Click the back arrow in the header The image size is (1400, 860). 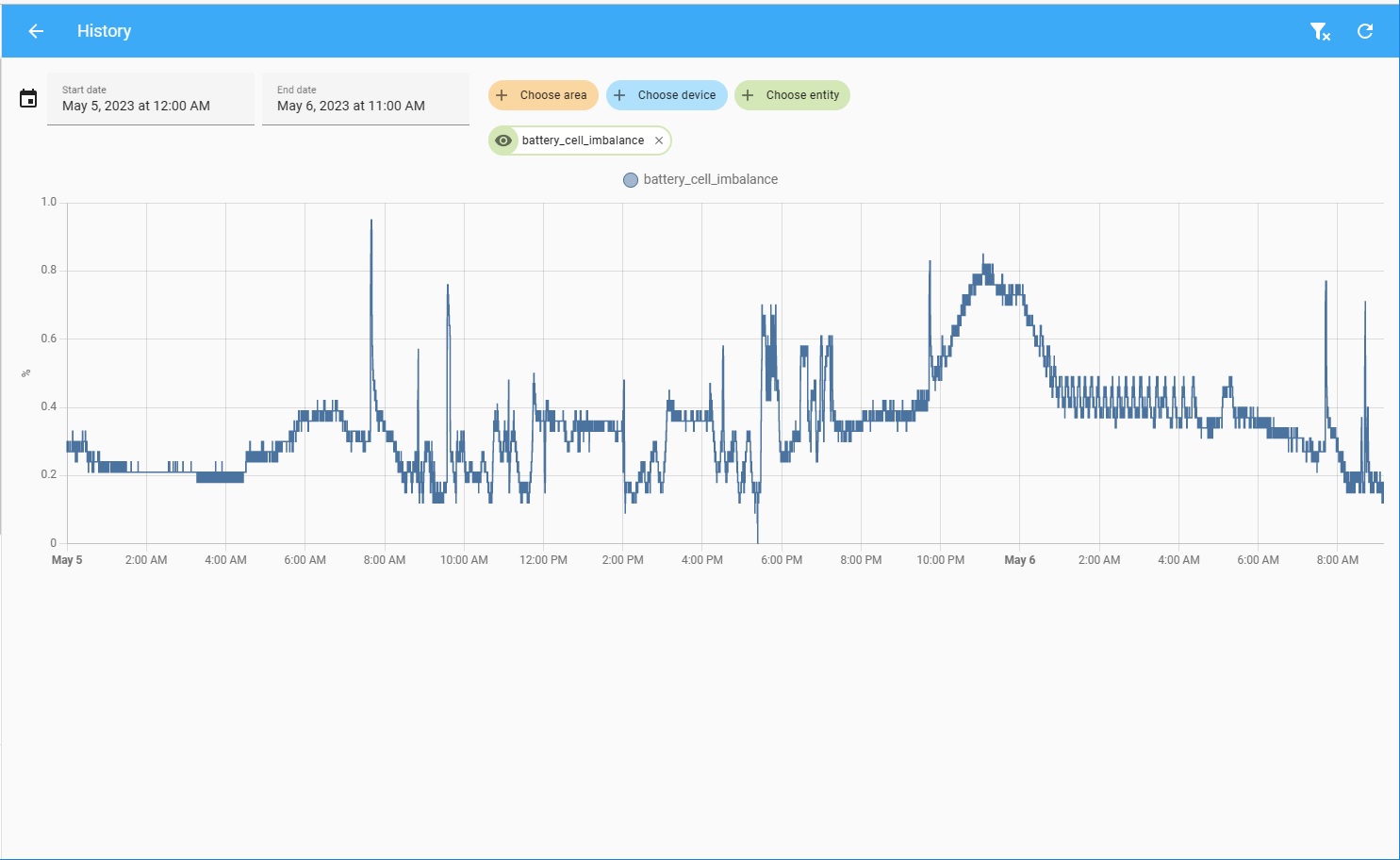click(x=36, y=31)
